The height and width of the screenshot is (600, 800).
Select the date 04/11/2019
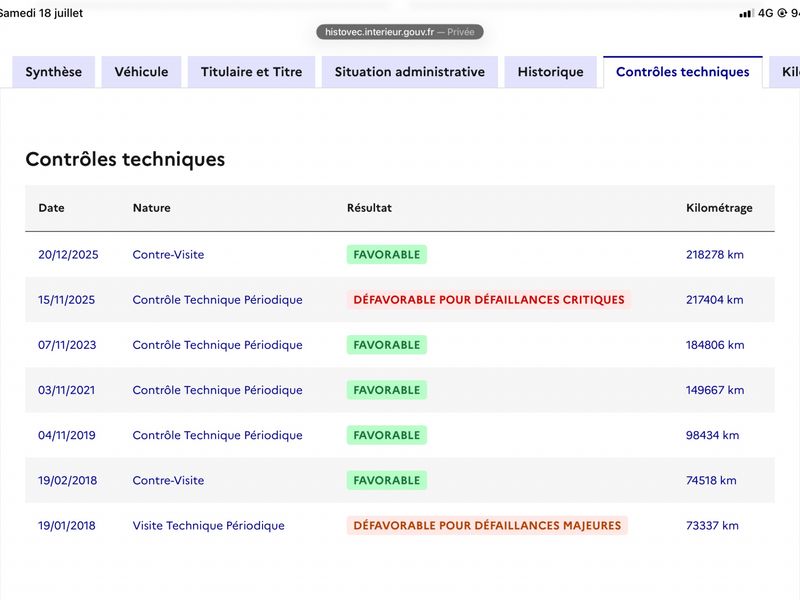click(x=67, y=435)
